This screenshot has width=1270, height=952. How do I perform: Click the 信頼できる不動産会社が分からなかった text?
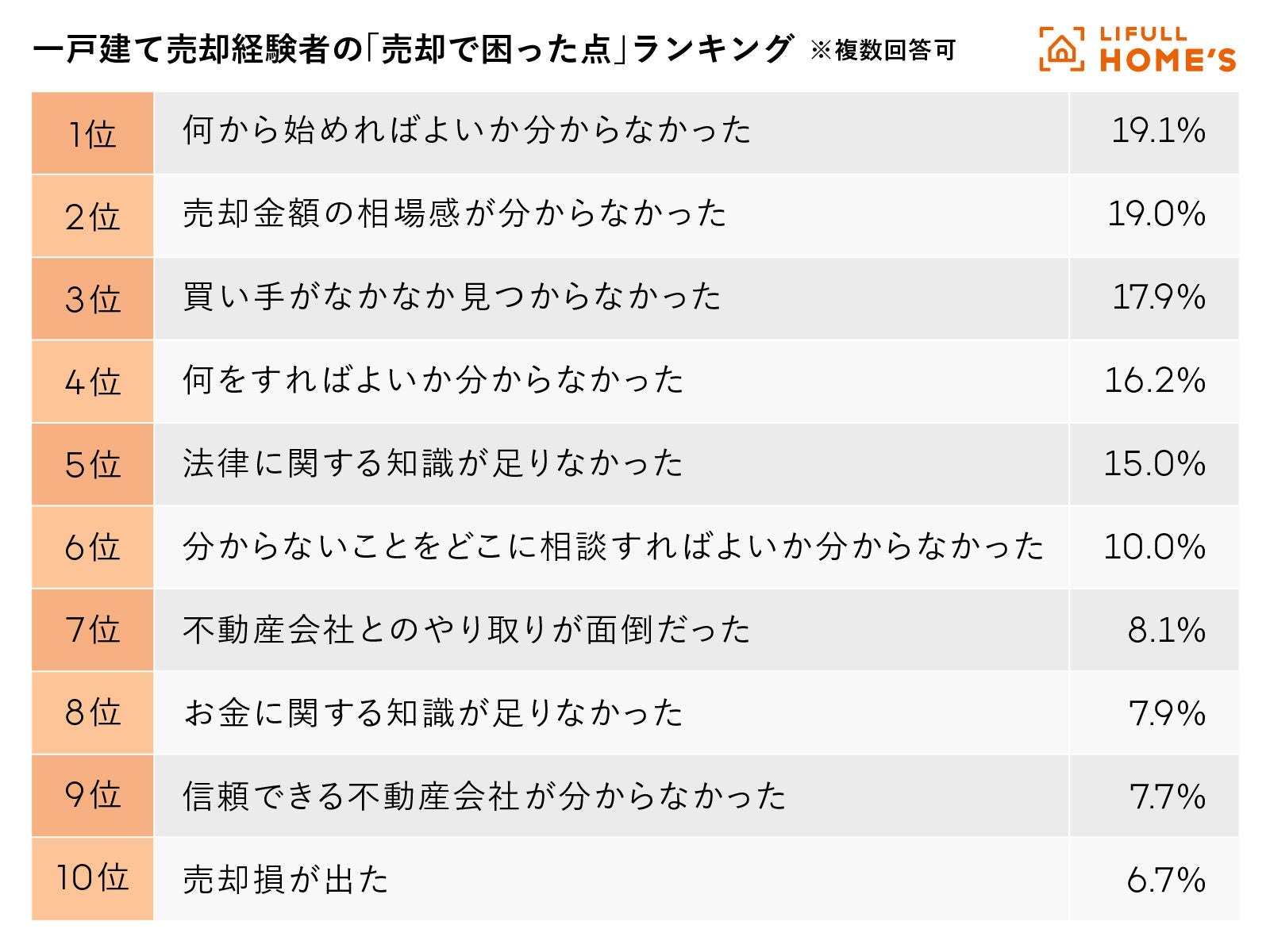point(484,797)
